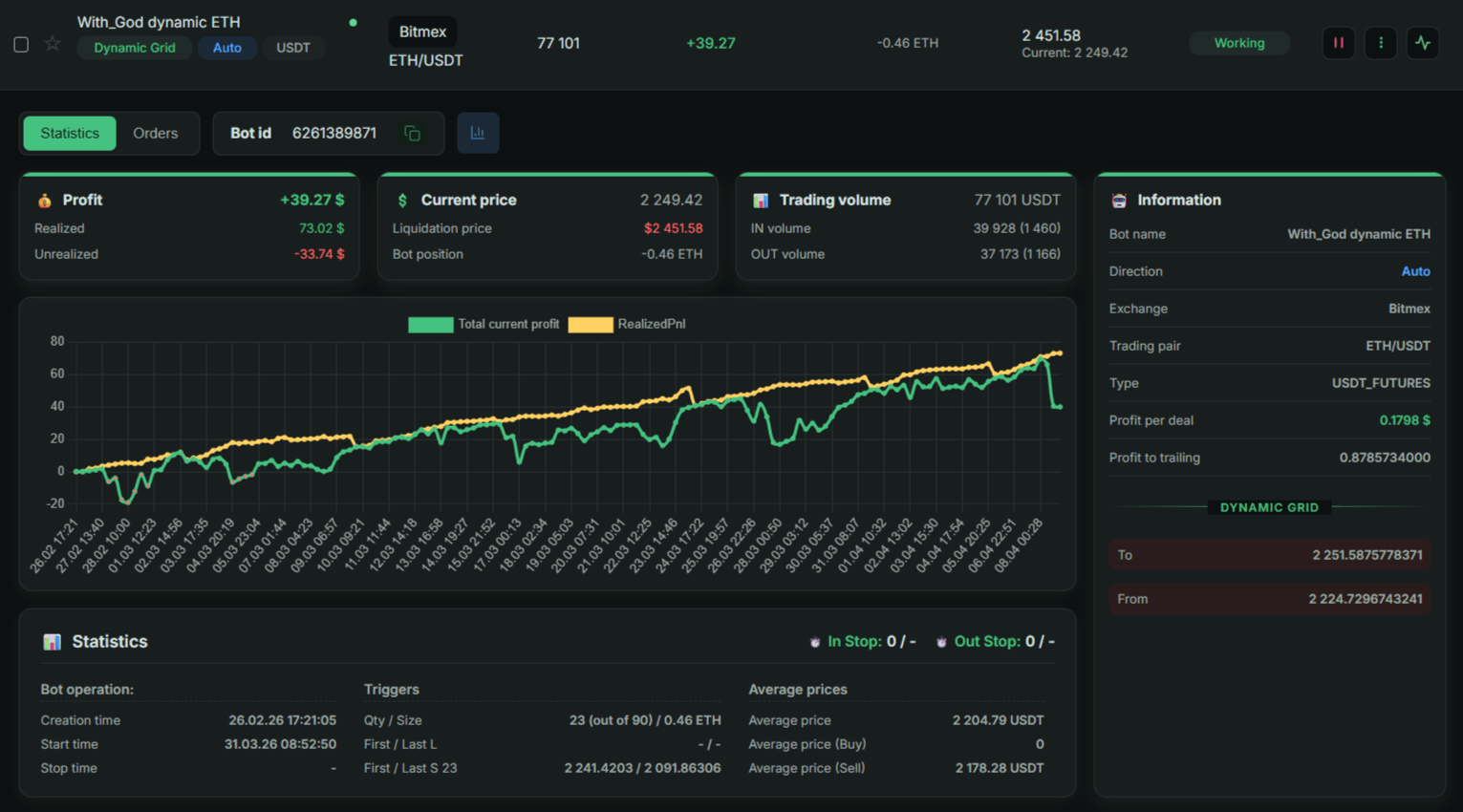Open the three-dot bot actions menu
Viewport: 1463px width, 812px height.
point(1380,43)
